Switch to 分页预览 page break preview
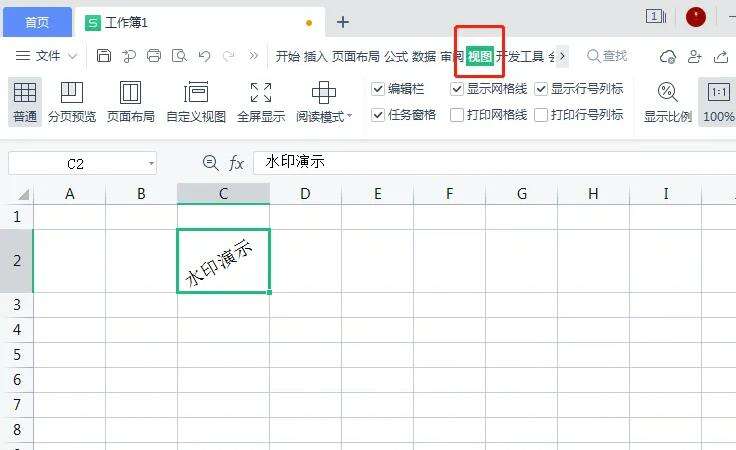This screenshot has width=736, height=450. 72,102
